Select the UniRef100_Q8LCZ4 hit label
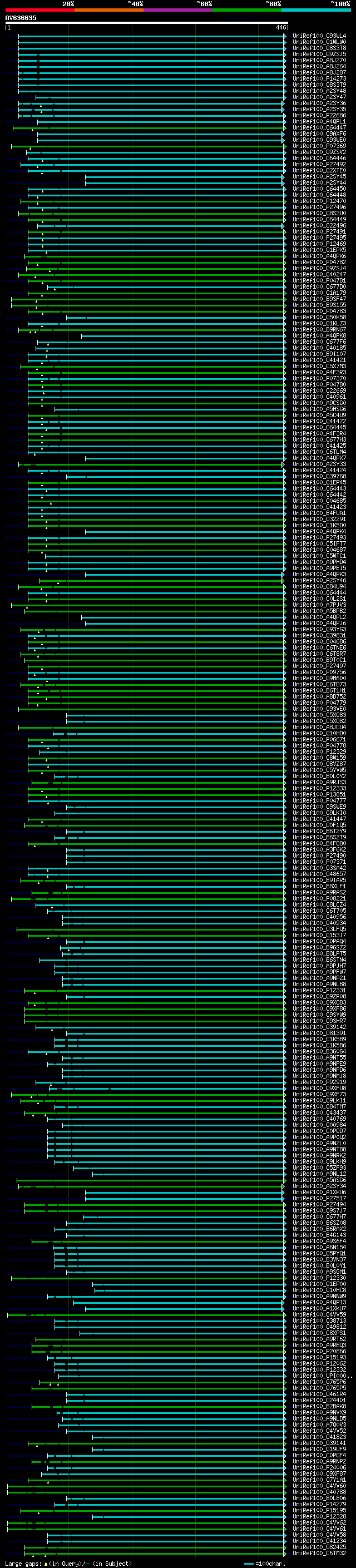356x1568 pixels. point(319,904)
